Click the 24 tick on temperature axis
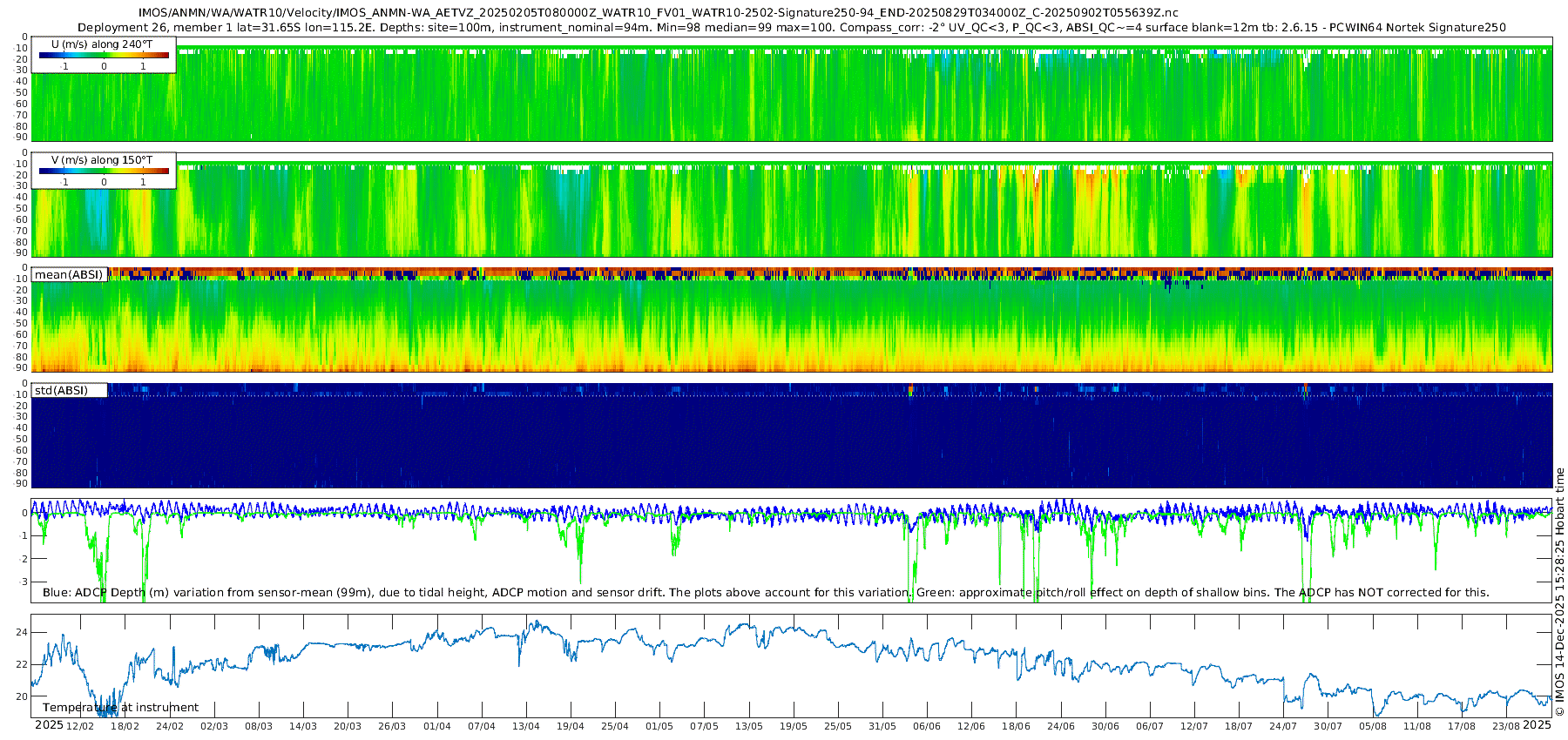Viewport: 1568px width, 740px height. 23,632
